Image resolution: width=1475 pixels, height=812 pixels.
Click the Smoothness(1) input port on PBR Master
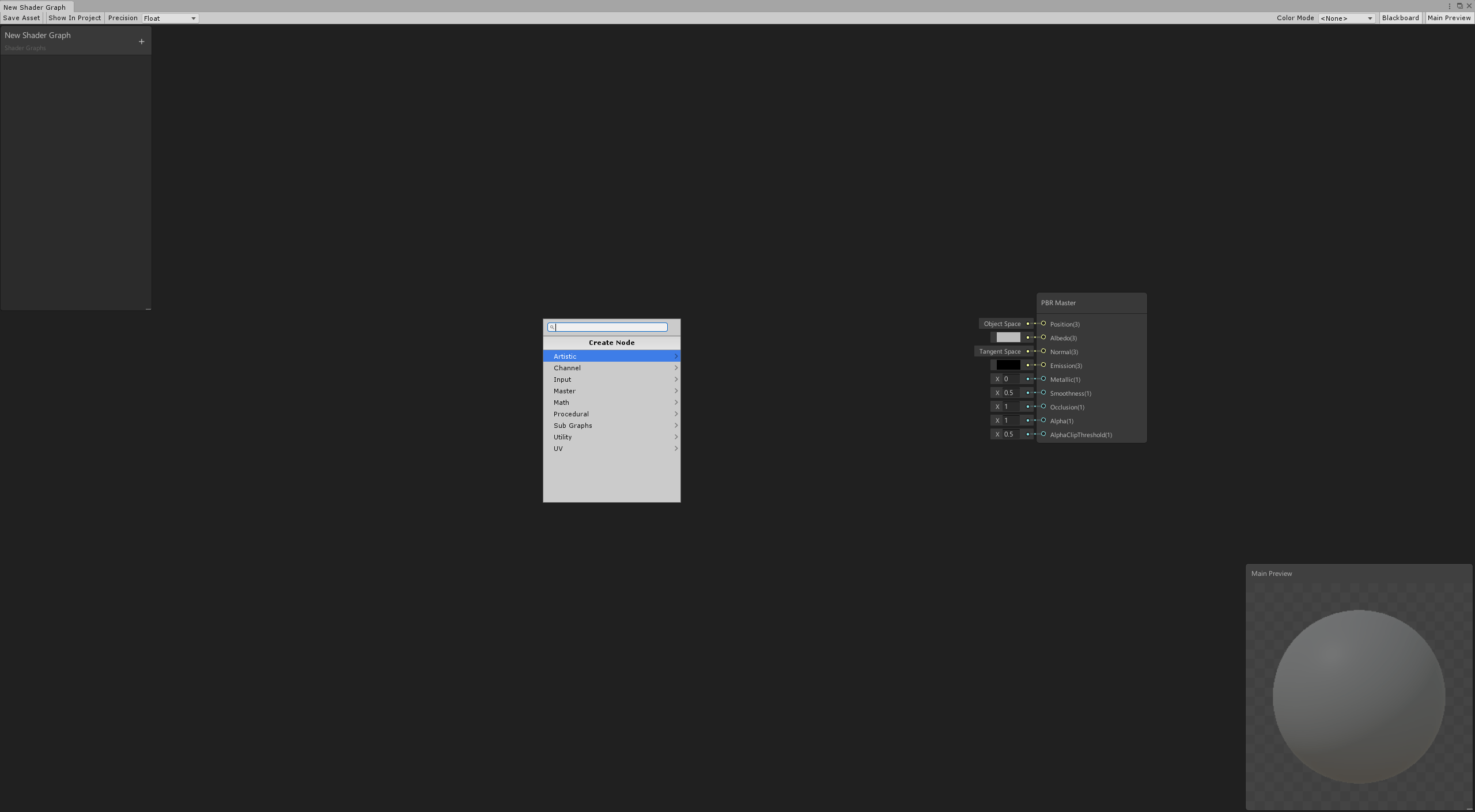(x=1043, y=393)
